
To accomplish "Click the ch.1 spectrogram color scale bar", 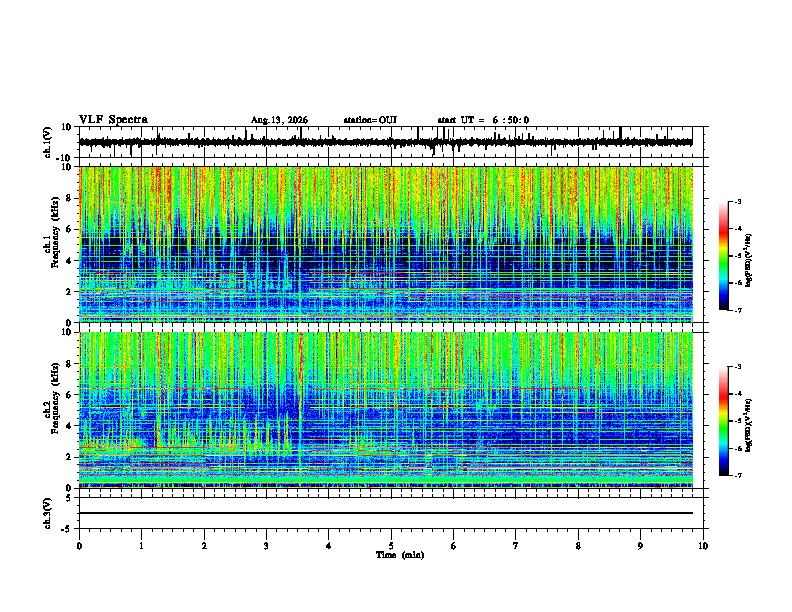I will click(724, 256).
